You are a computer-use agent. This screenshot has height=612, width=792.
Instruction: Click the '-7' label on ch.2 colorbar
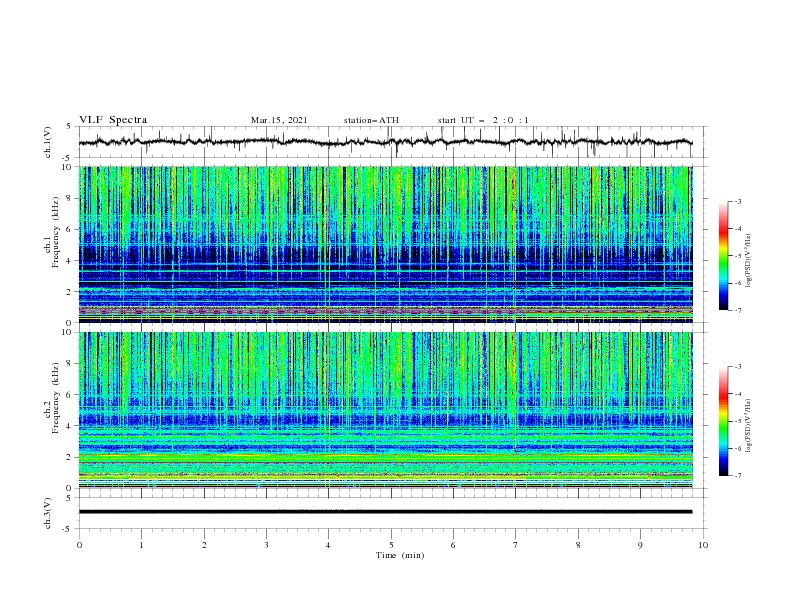pos(738,475)
